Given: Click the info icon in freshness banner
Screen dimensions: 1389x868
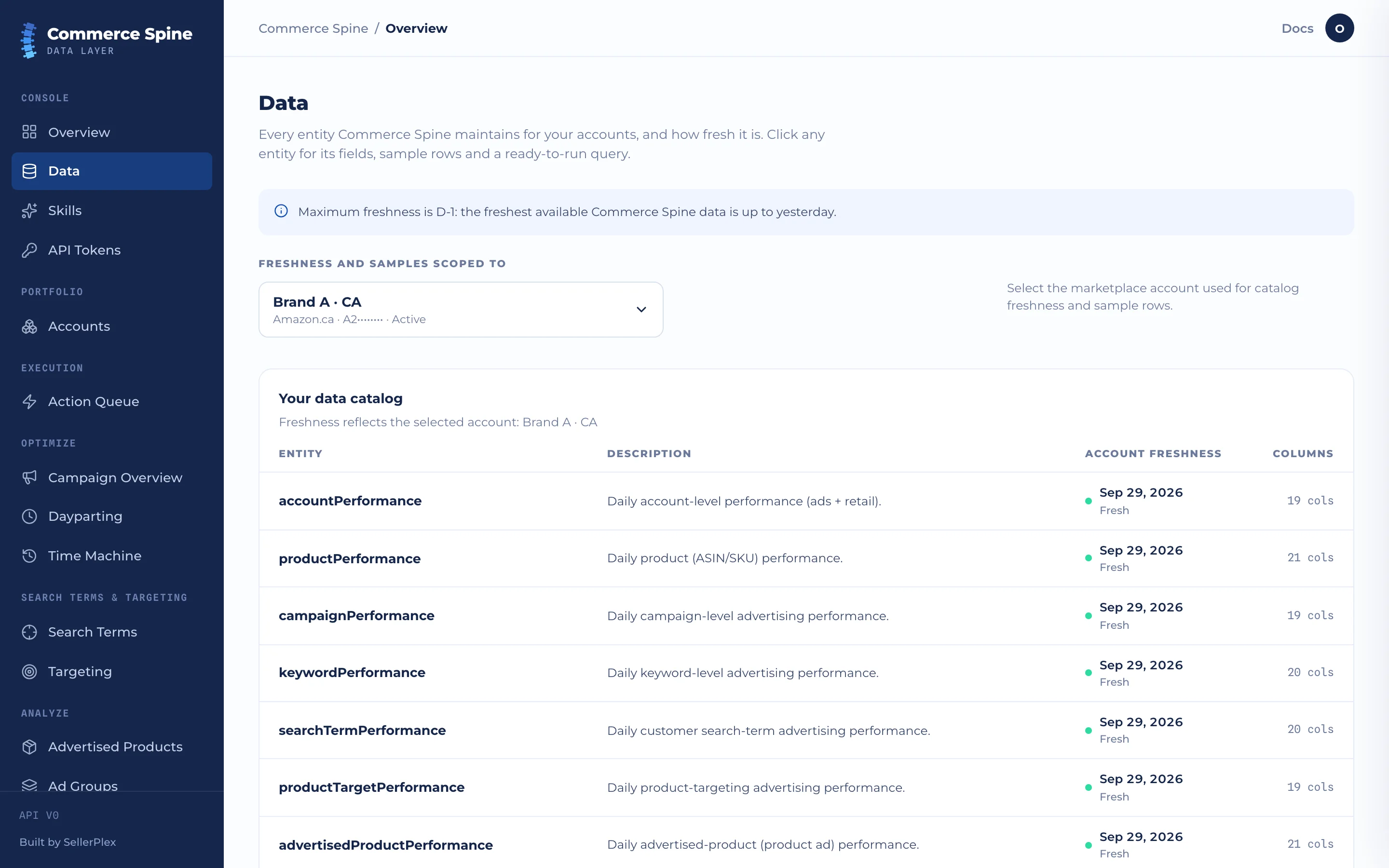Looking at the screenshot, I should point(281,211).
